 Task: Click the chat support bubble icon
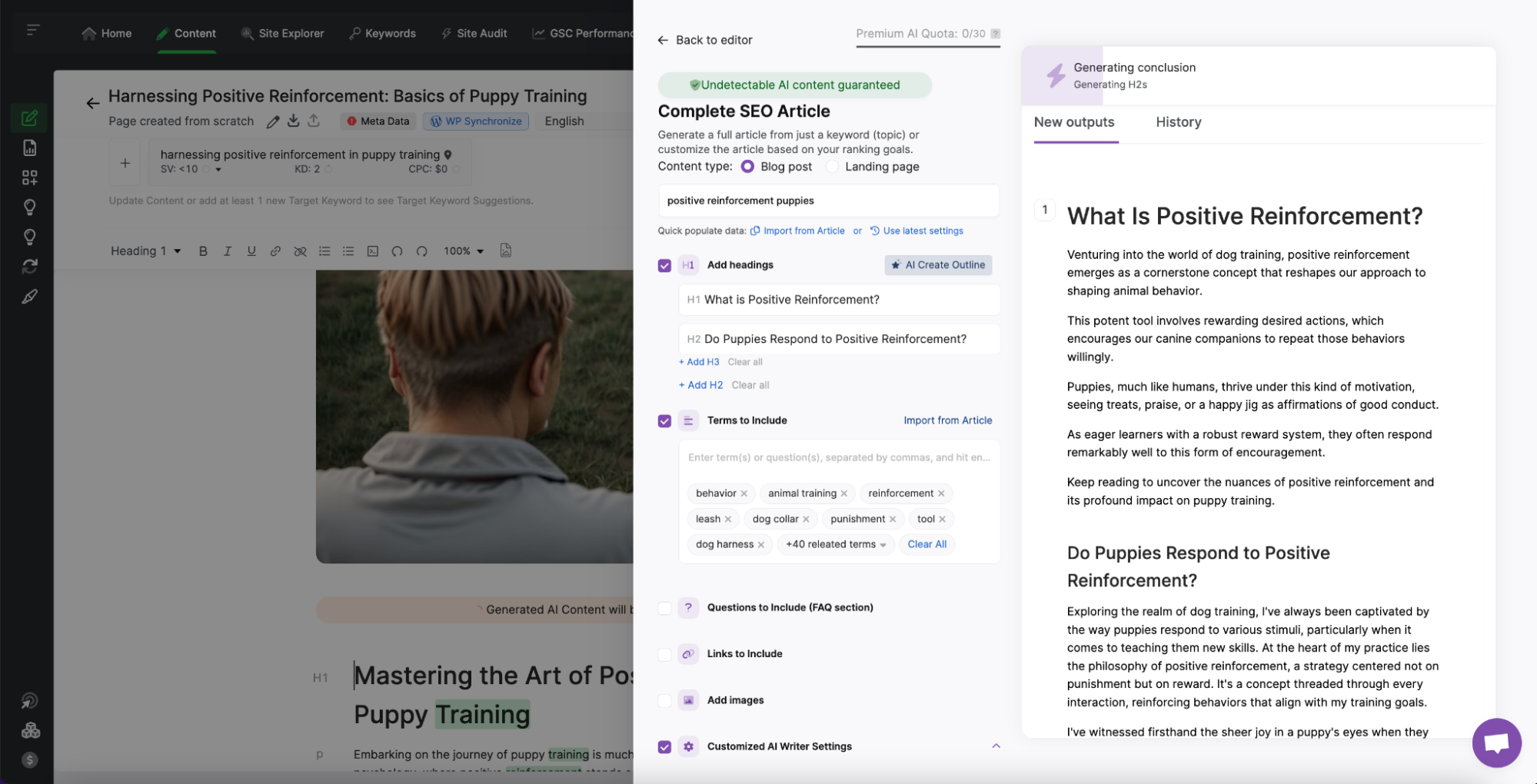click(x=1495, y=742)
